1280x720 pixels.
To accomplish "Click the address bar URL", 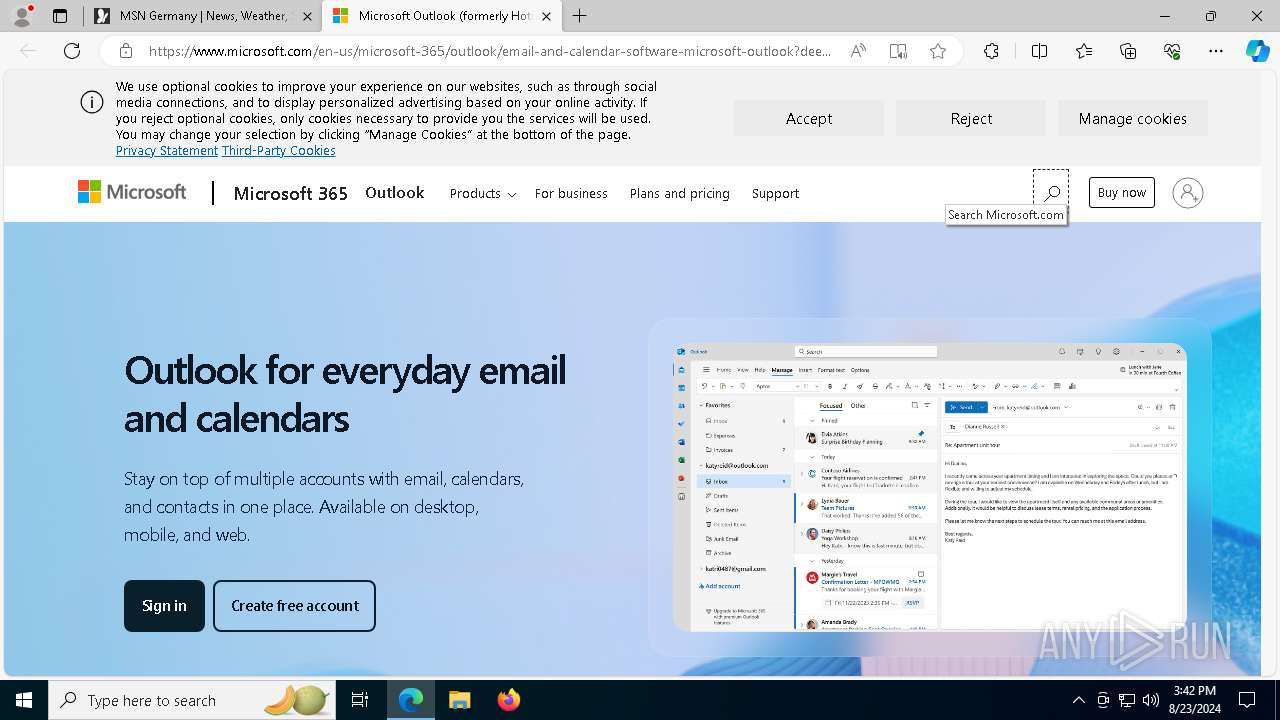I will 490,51.
